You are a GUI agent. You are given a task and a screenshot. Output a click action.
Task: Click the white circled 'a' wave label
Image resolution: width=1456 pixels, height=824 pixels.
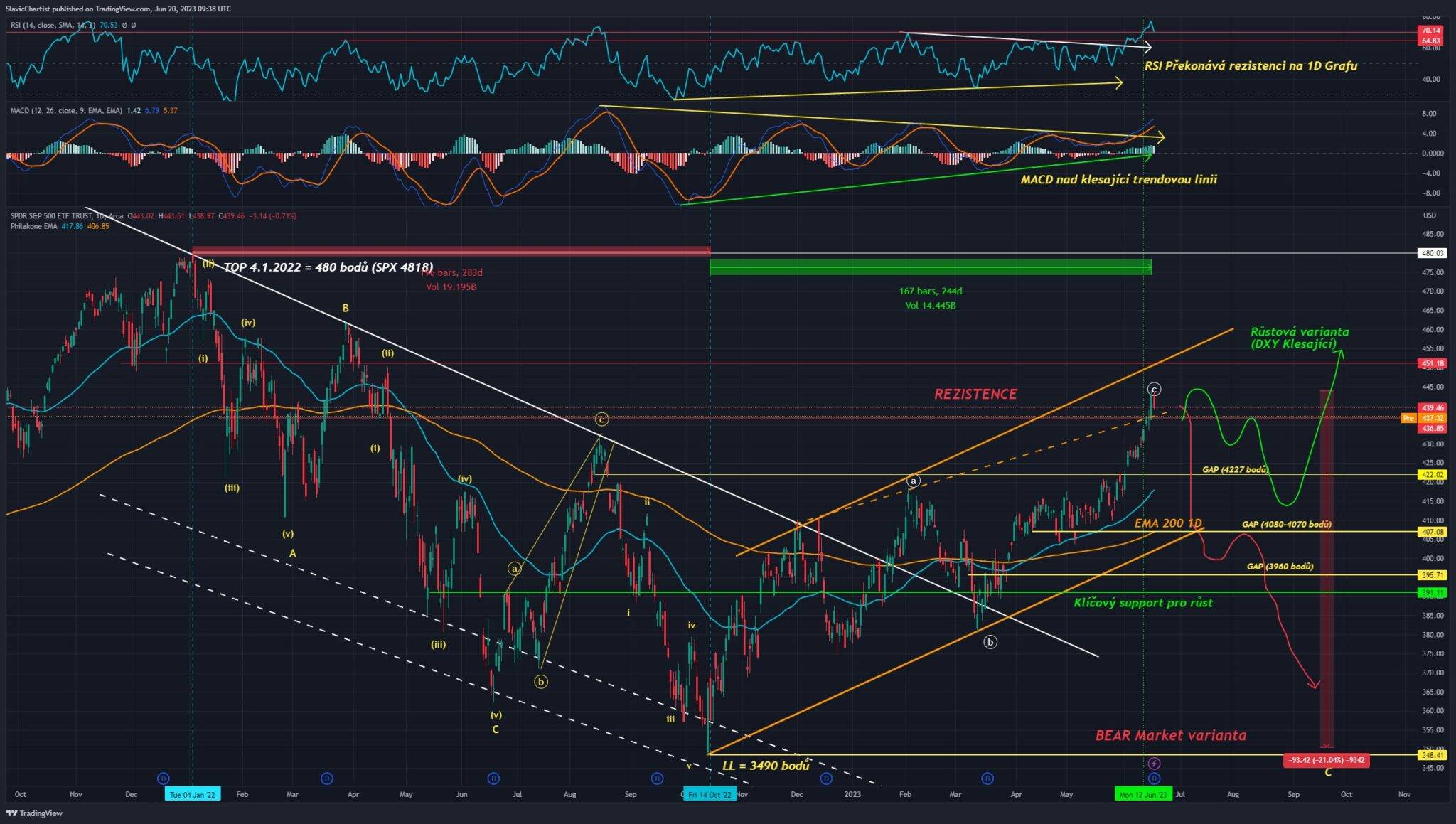click(x=914, y=481)
